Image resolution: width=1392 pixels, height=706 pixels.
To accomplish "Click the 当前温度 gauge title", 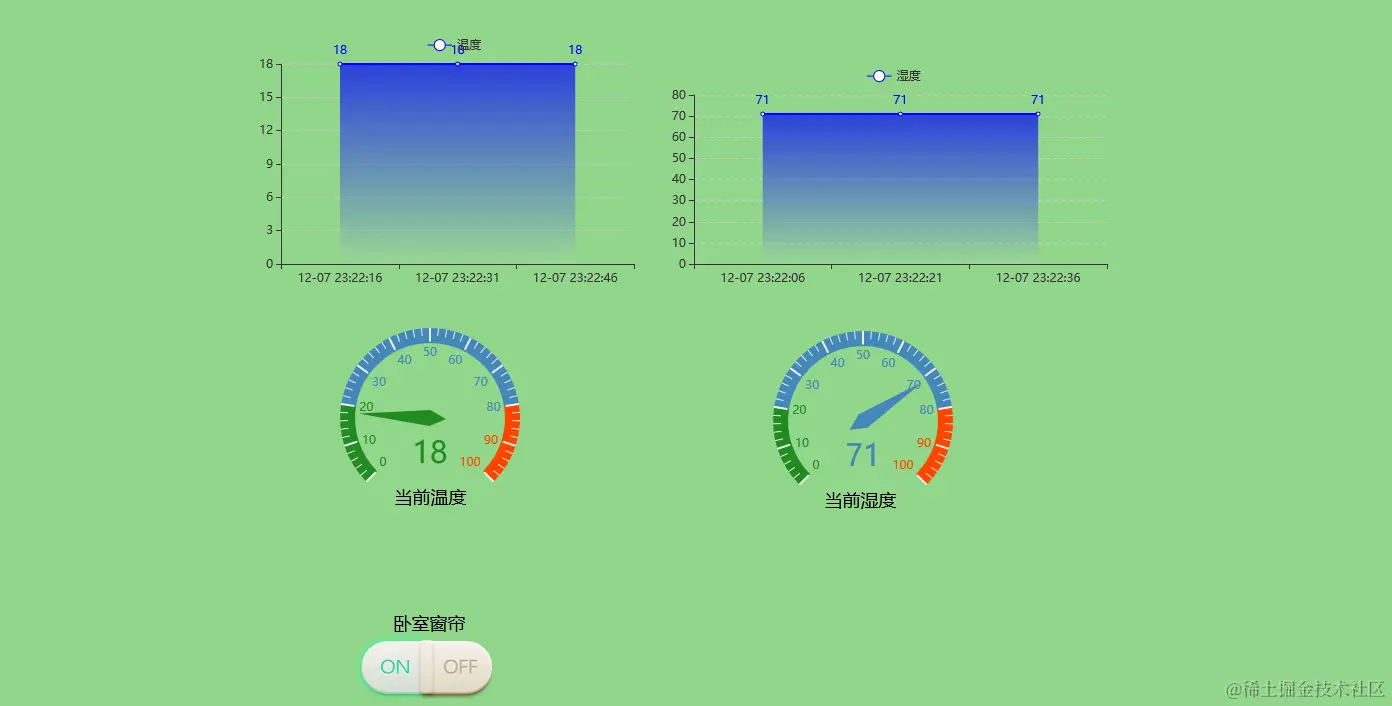I will point(430,497).
